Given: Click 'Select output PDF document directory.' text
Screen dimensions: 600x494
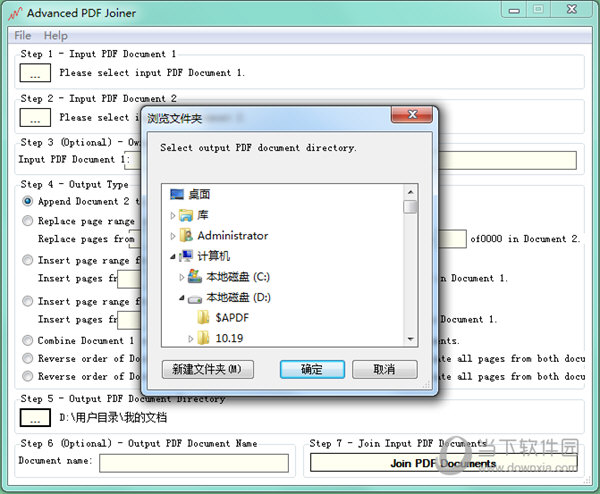Looking at the screenshot, I should pos(258,148).
